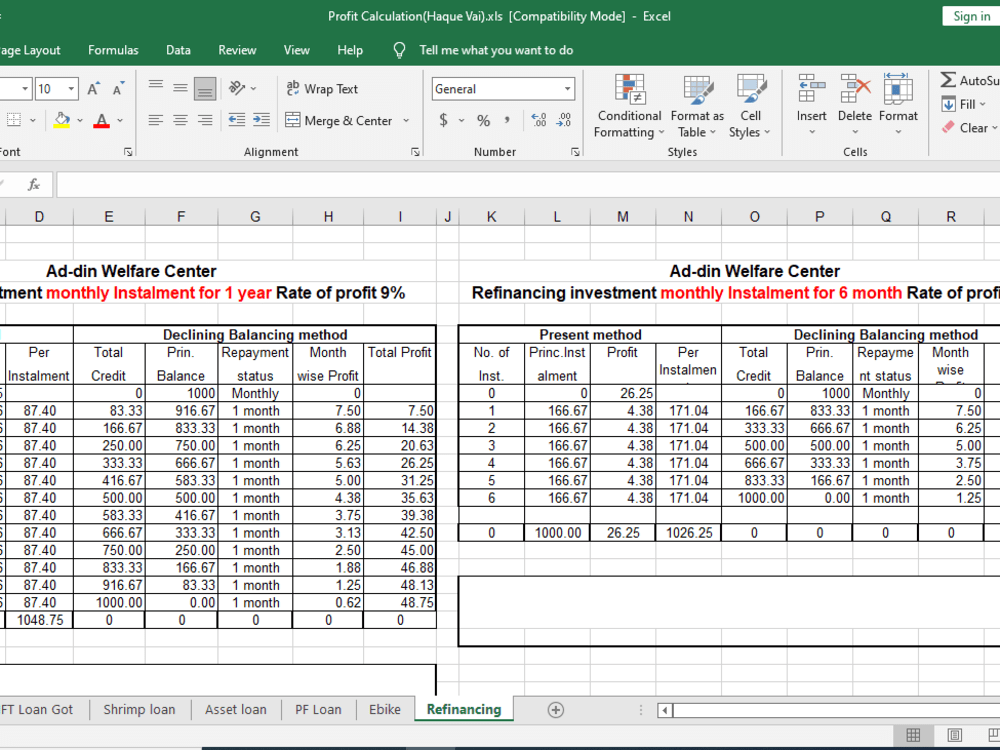
Task: Open the Formulas ribbon tab
Action: click(113, 49)
